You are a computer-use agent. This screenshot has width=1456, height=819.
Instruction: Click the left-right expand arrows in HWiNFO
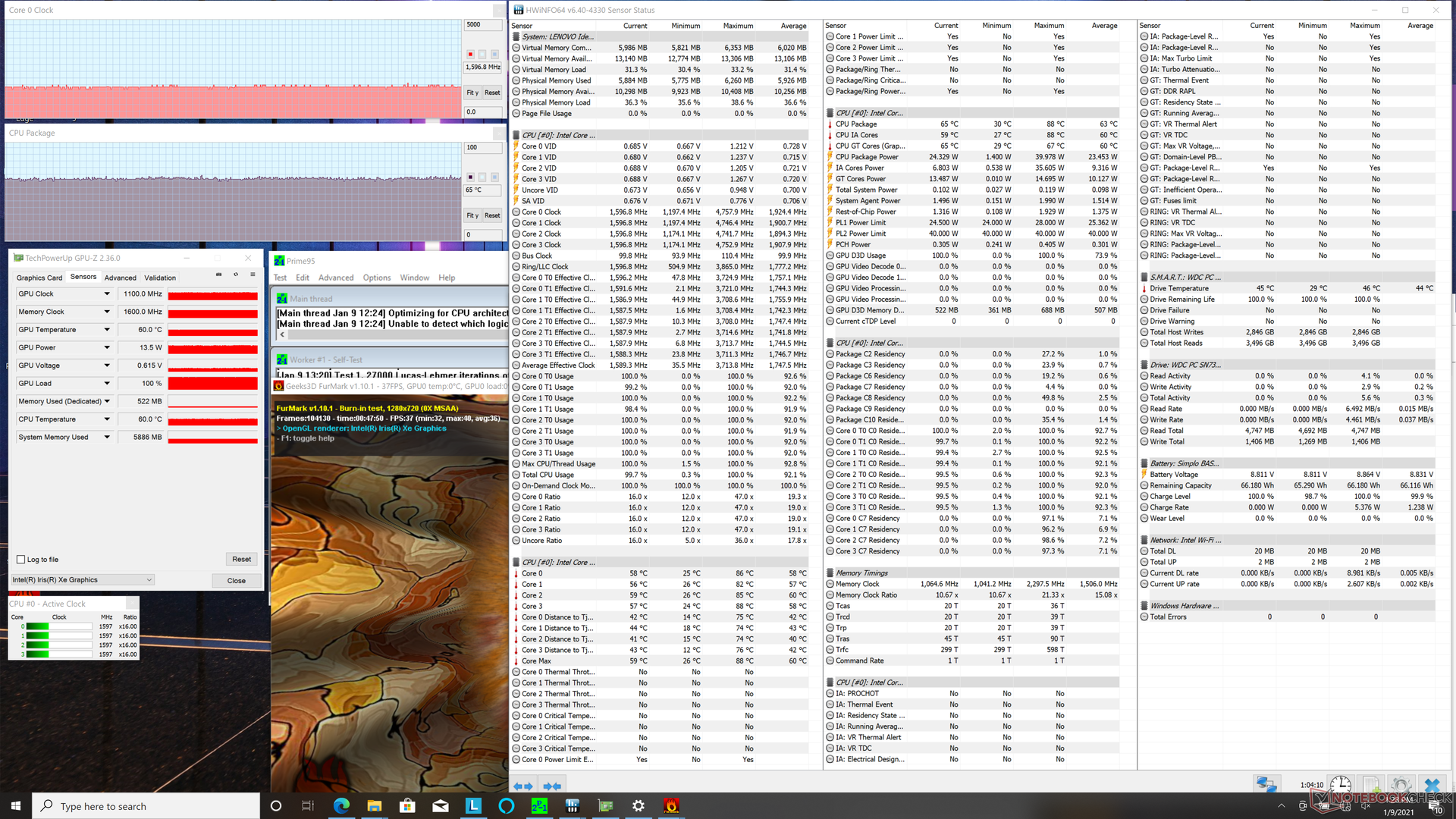pos(522,786)
